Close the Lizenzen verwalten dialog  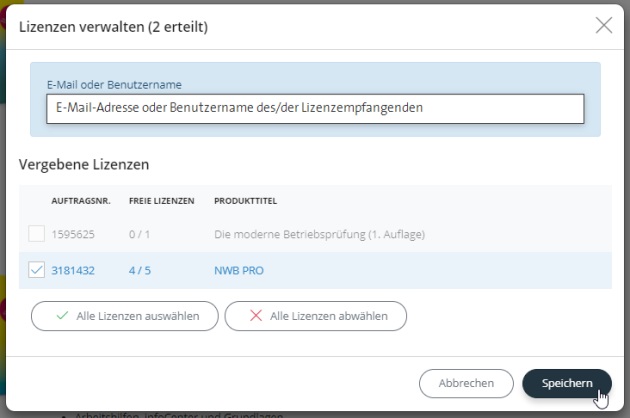[x=604, y=26]
